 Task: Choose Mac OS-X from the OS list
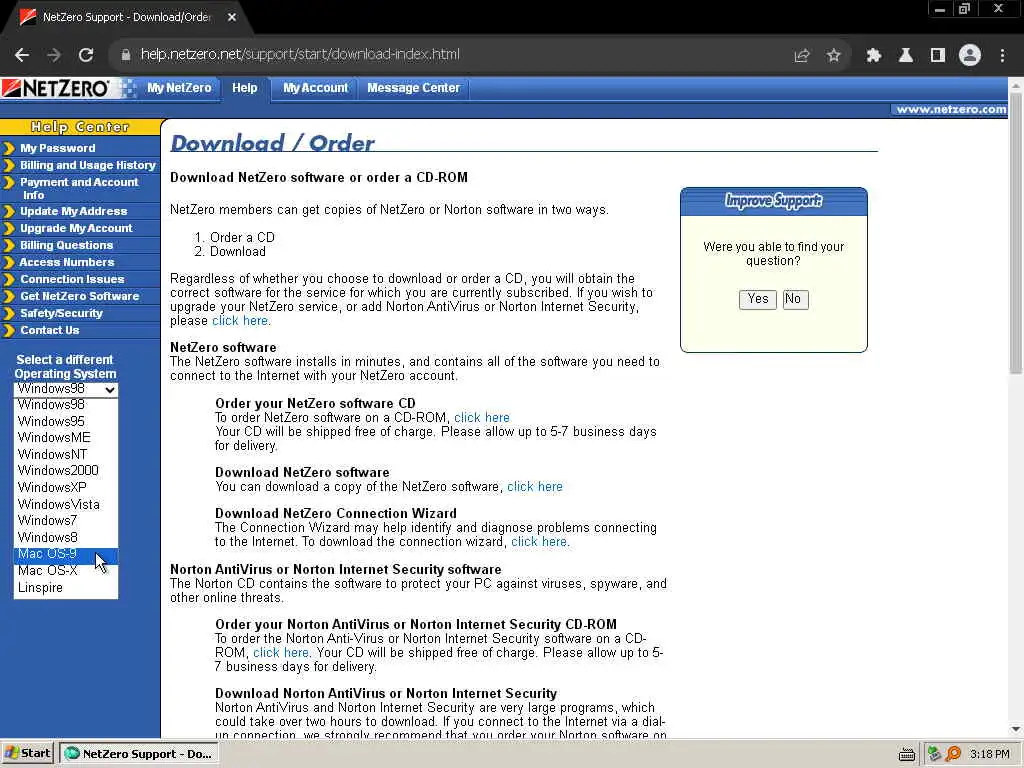click(x=65, y=571)
